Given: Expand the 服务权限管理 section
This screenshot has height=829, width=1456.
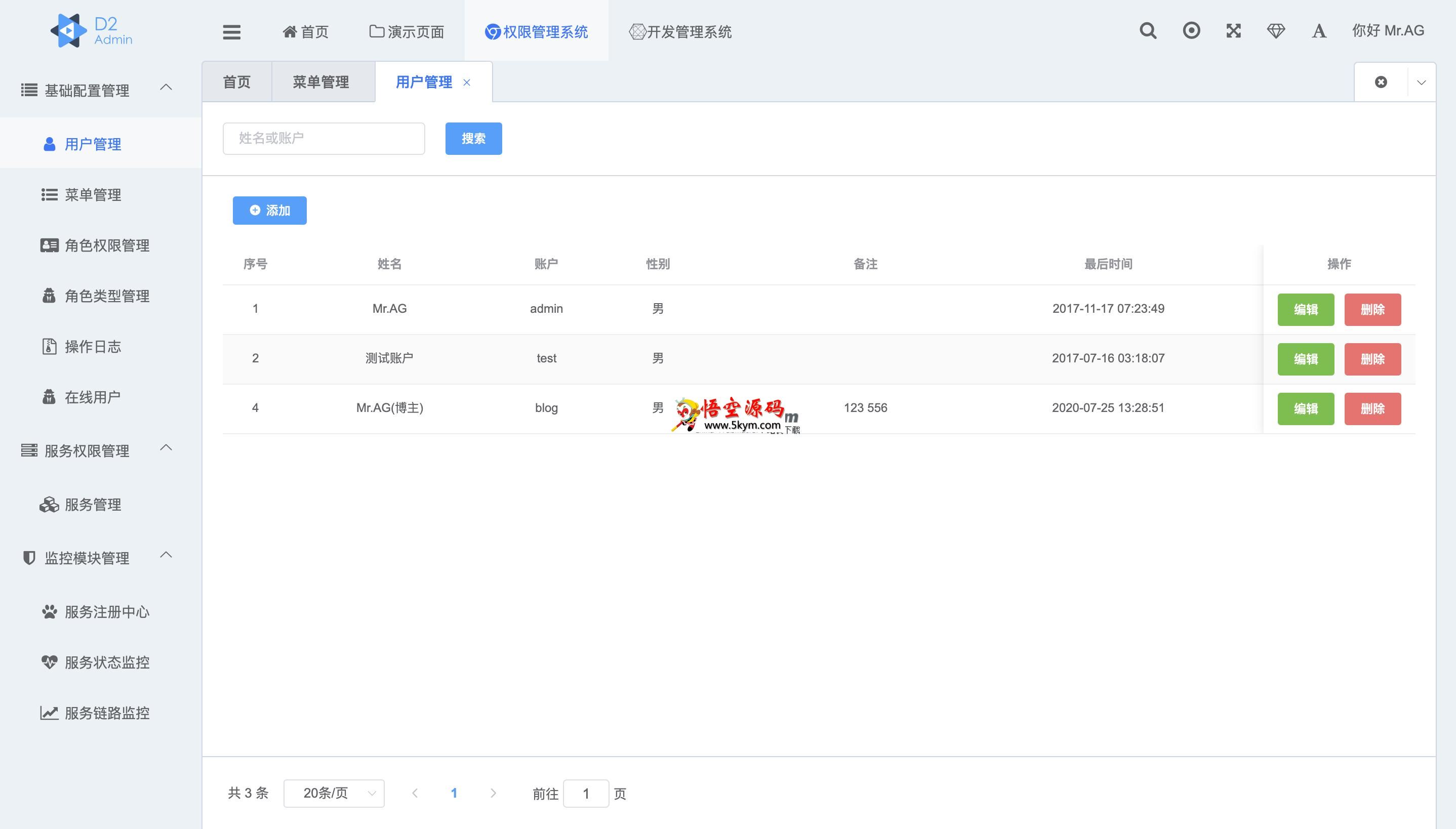Looking at the screenshot, I should click(x=97, y=450).
